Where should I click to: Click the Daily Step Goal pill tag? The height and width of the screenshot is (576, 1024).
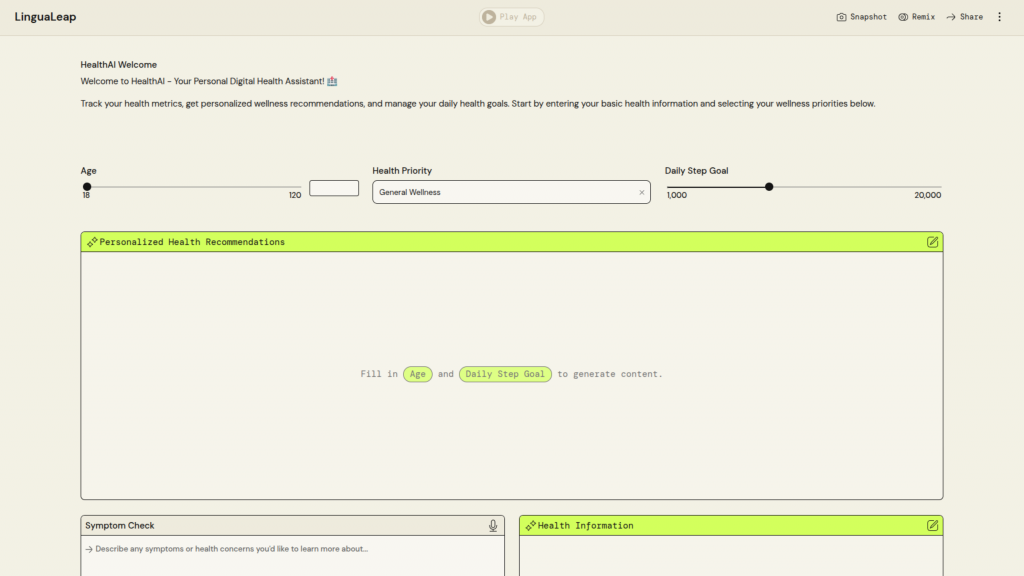[505, 374]
